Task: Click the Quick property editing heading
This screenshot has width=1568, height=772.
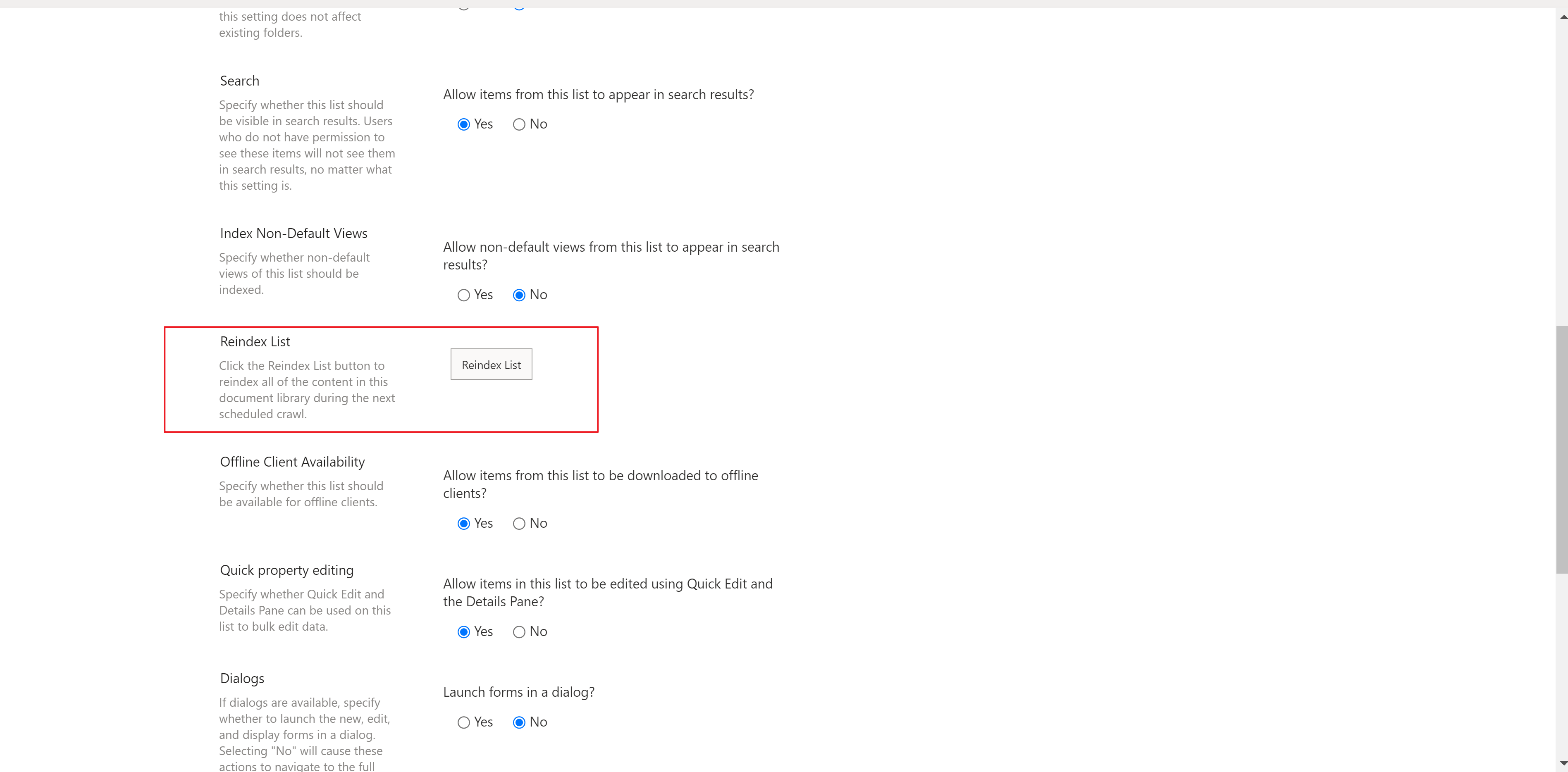Action: click(x=287, y=571)
